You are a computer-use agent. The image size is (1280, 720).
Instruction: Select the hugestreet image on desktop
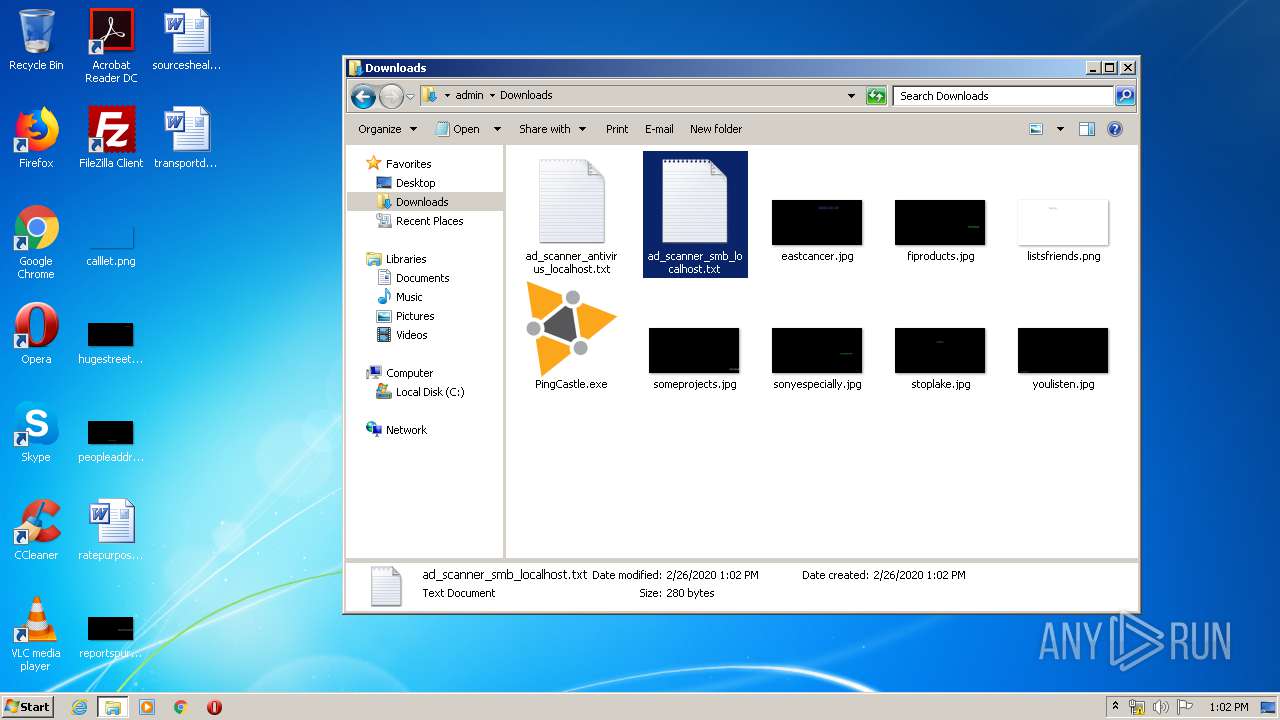[x=111, y=343]
